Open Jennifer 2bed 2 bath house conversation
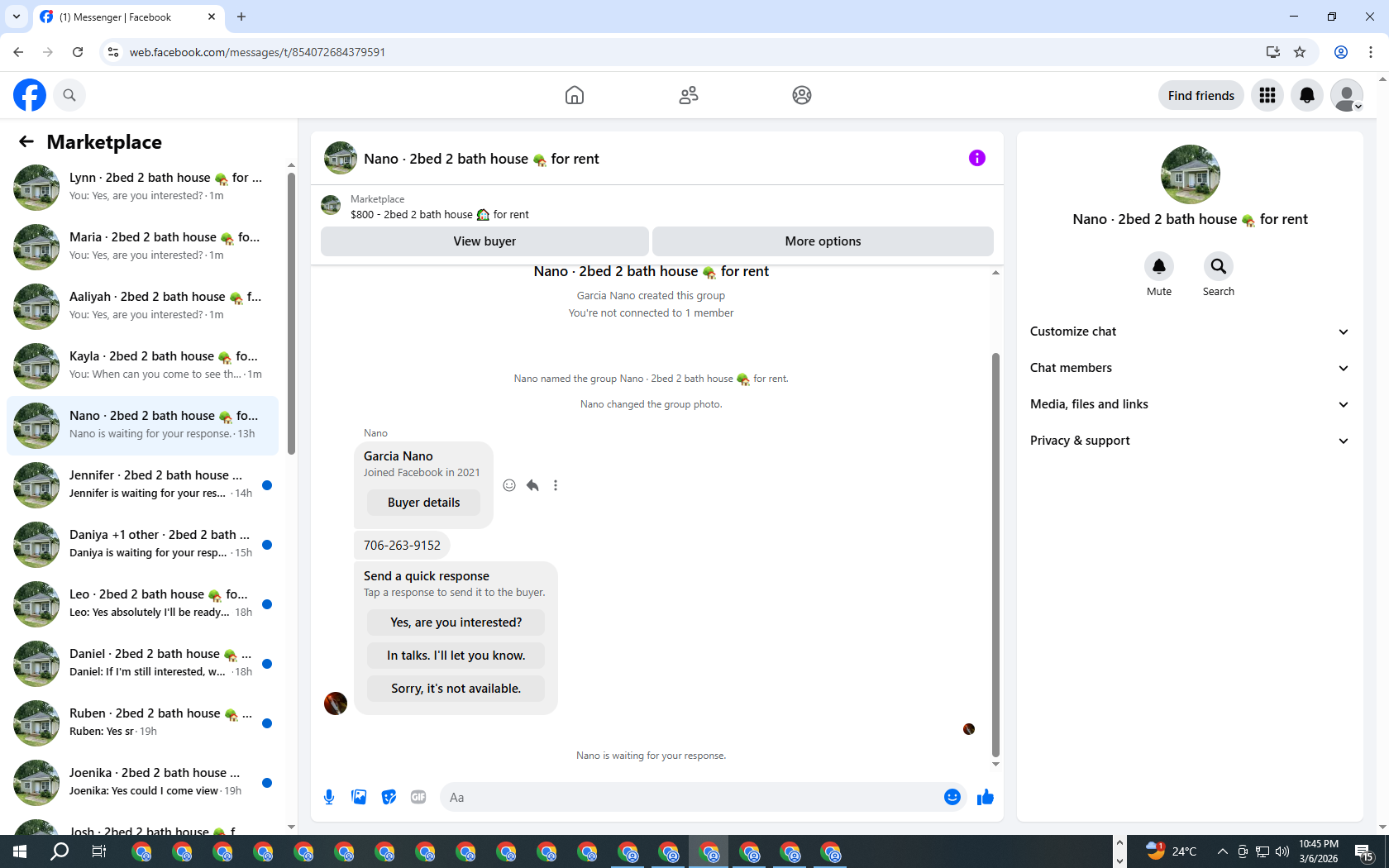Viewport: 1389px width, 868px height. pyautogui.click(x=142, y=485)
